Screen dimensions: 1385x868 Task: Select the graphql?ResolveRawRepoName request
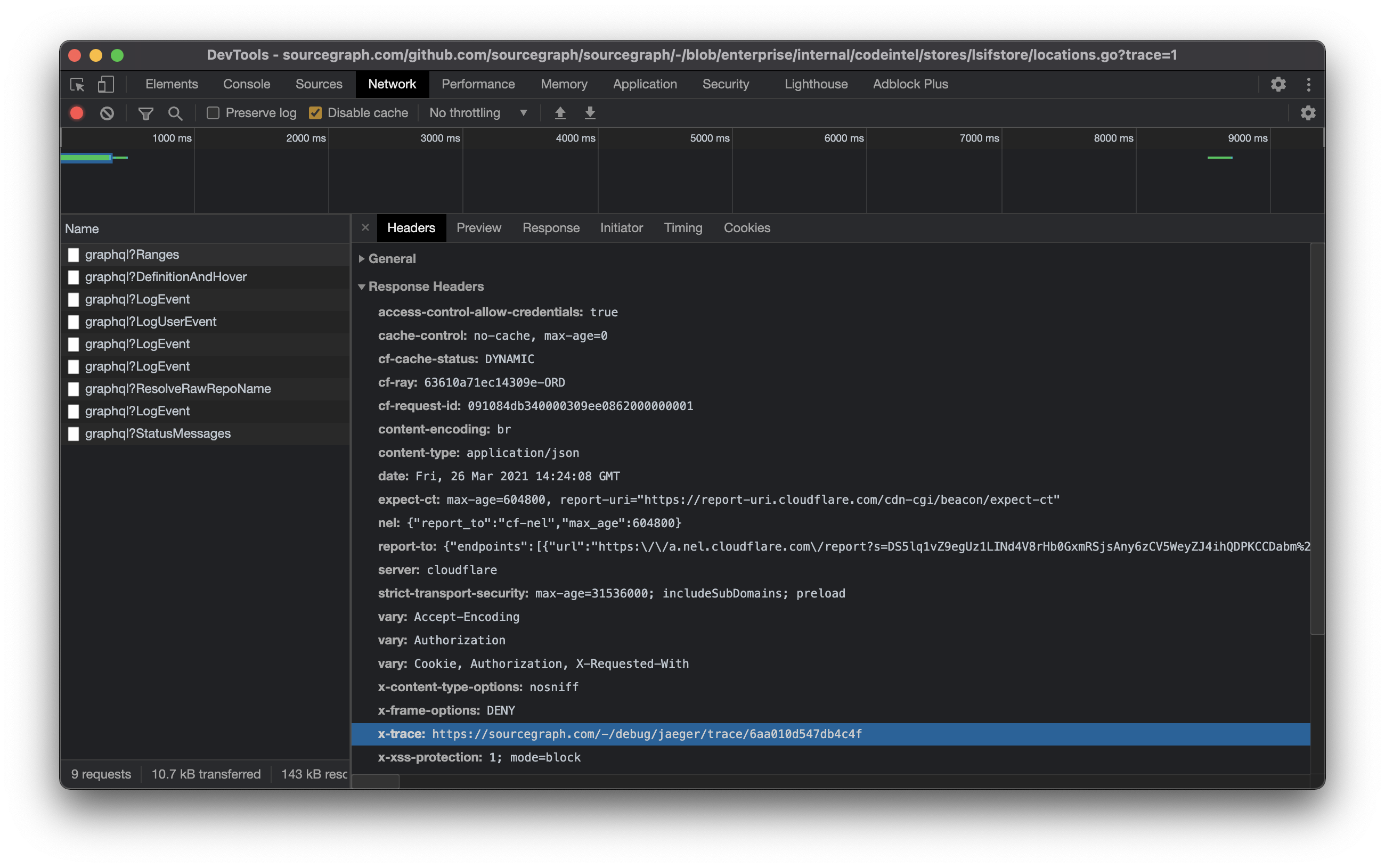(206, 389)
